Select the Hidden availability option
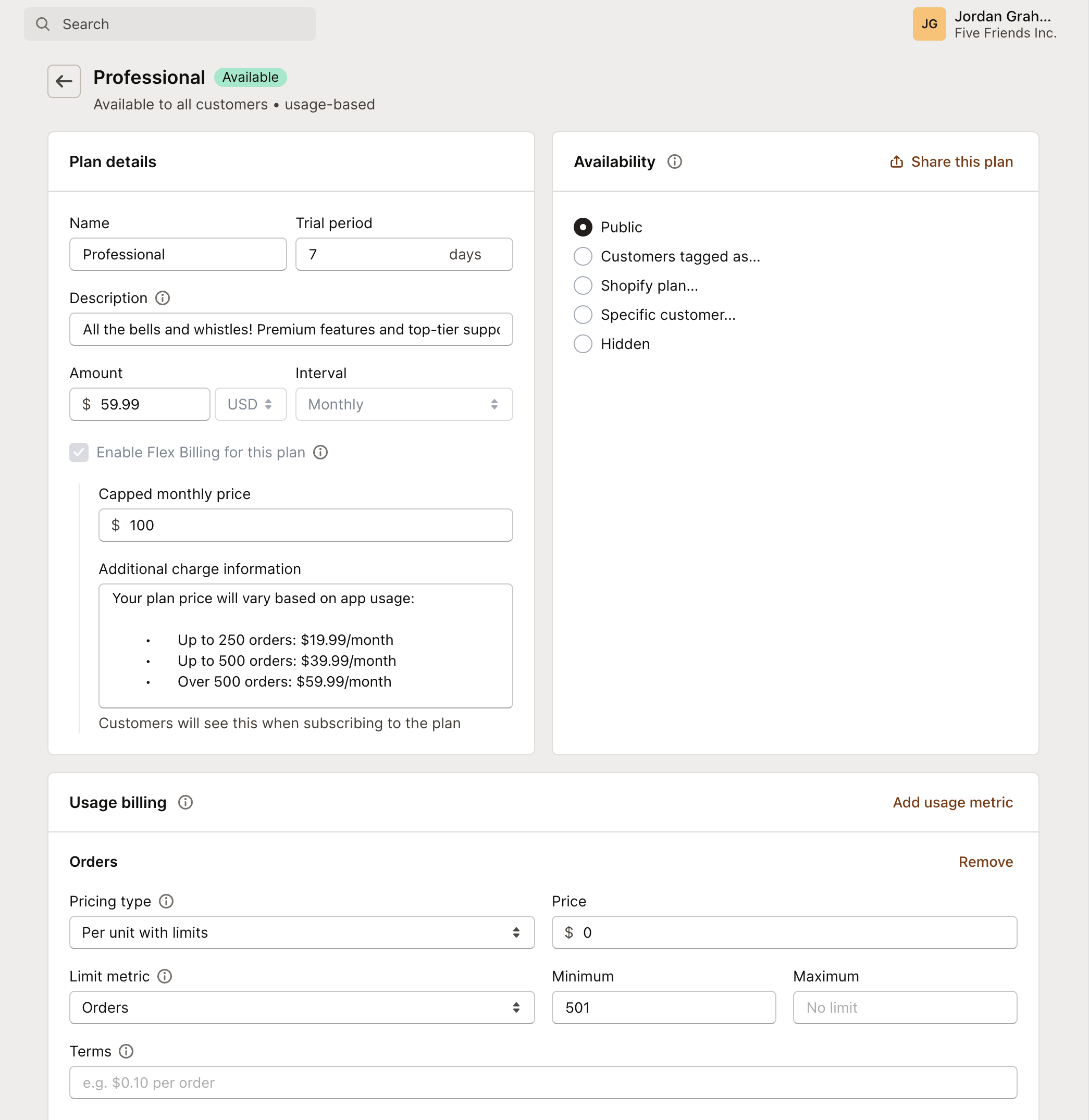 (582, 344)
